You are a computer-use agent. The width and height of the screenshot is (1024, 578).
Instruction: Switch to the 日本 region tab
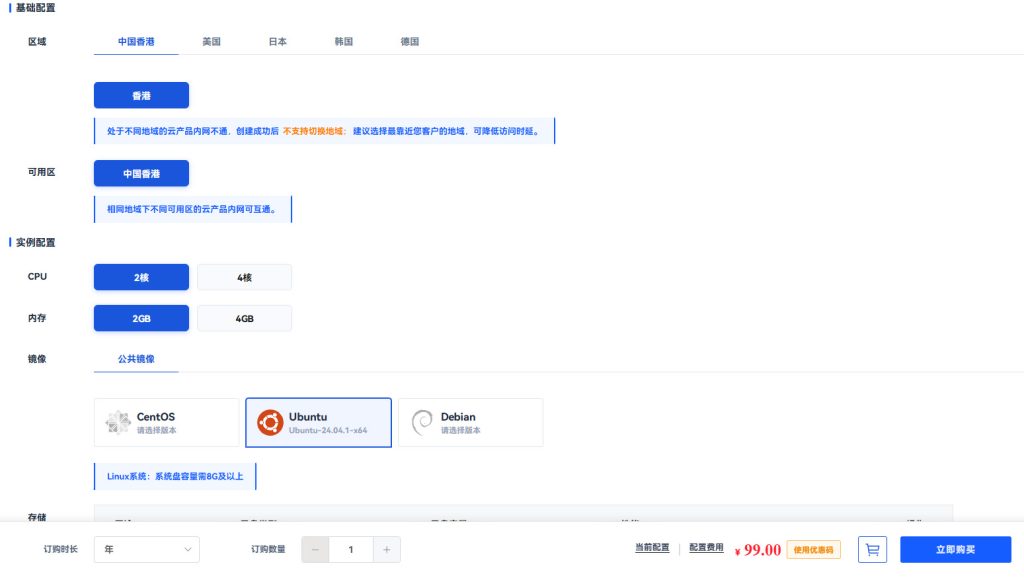click(x=278, y=42)
